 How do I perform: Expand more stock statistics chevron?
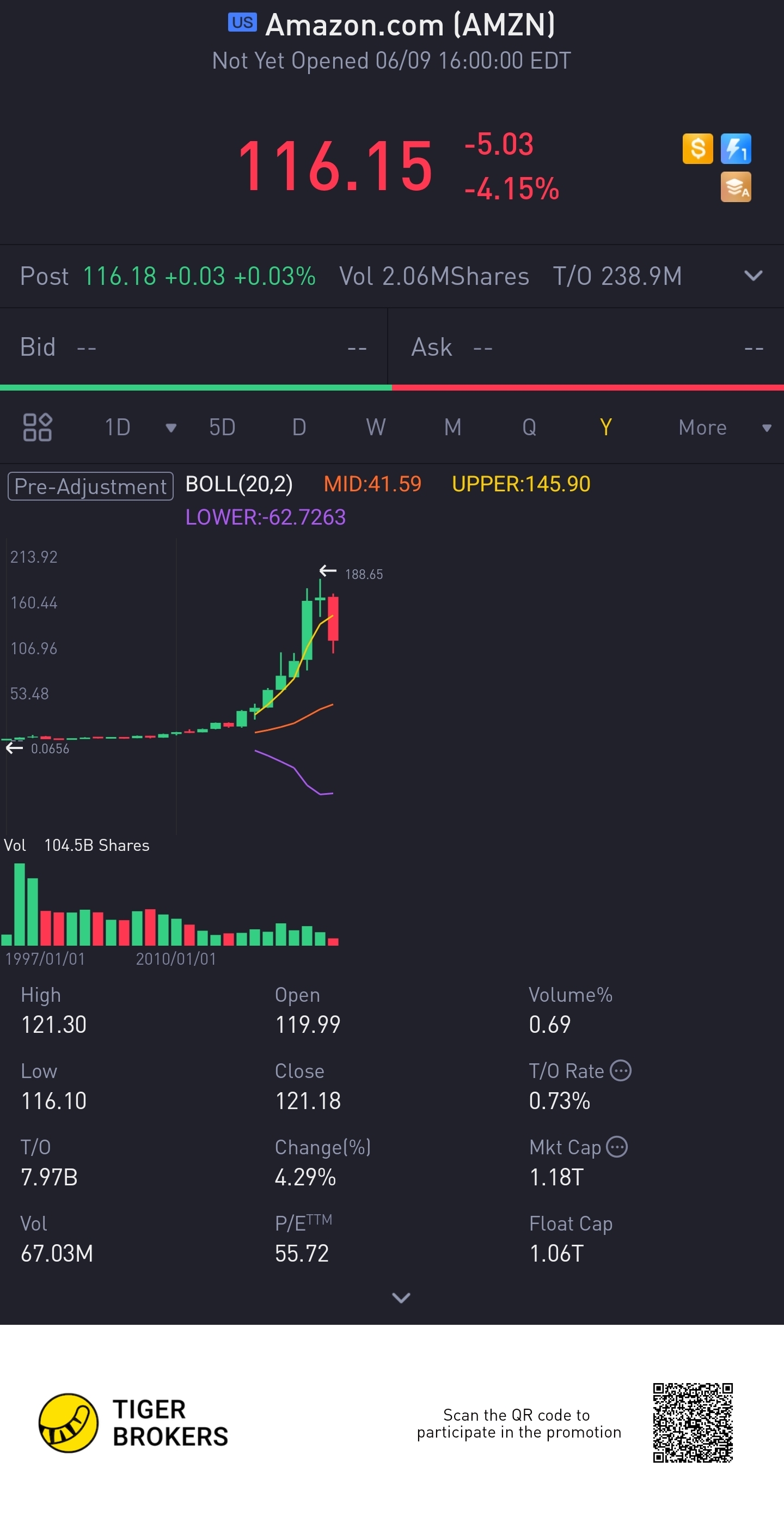coord(401,1298)
